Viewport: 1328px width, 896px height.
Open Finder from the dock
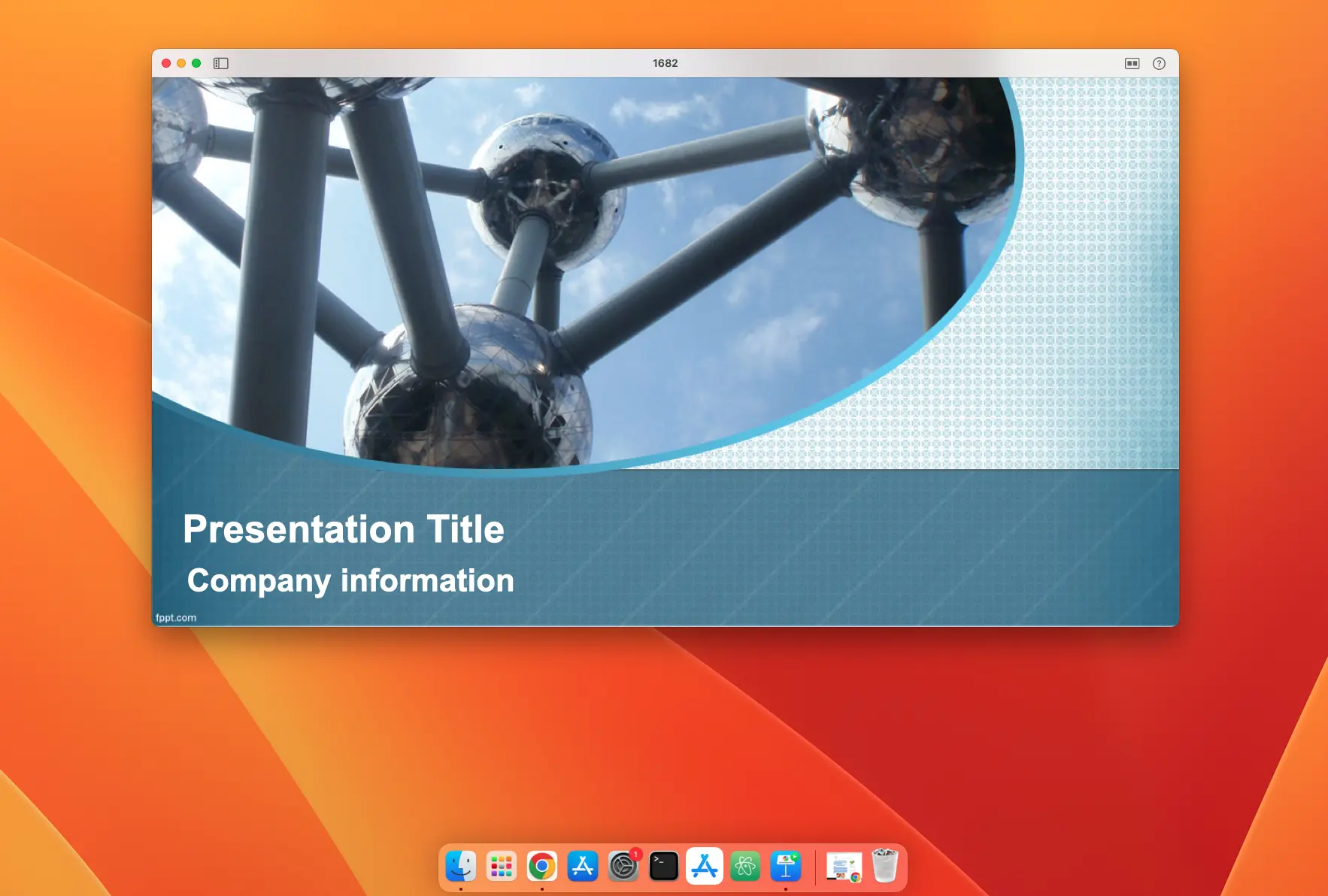[461, 866]
